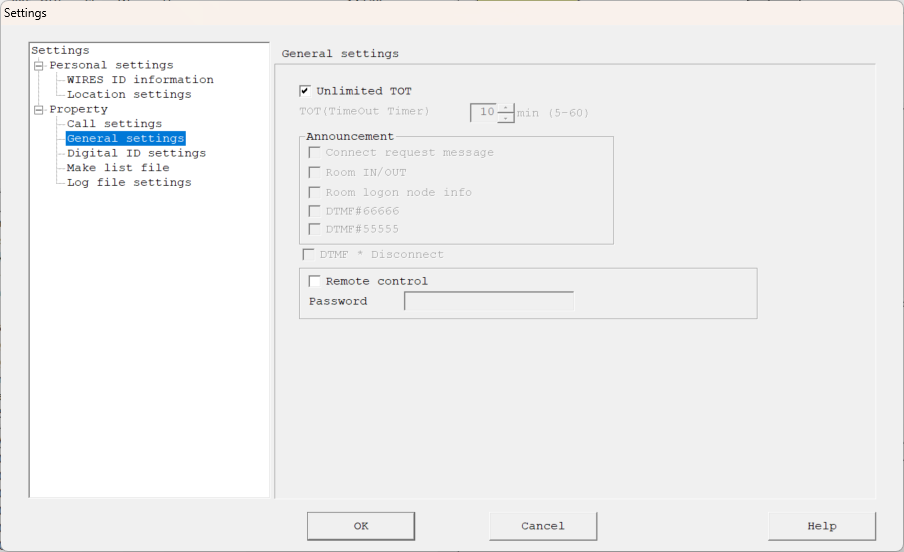Toggle the Connect request message checkbox
The width and height of the screenshot is (904, 552).
tap(315, 153)
